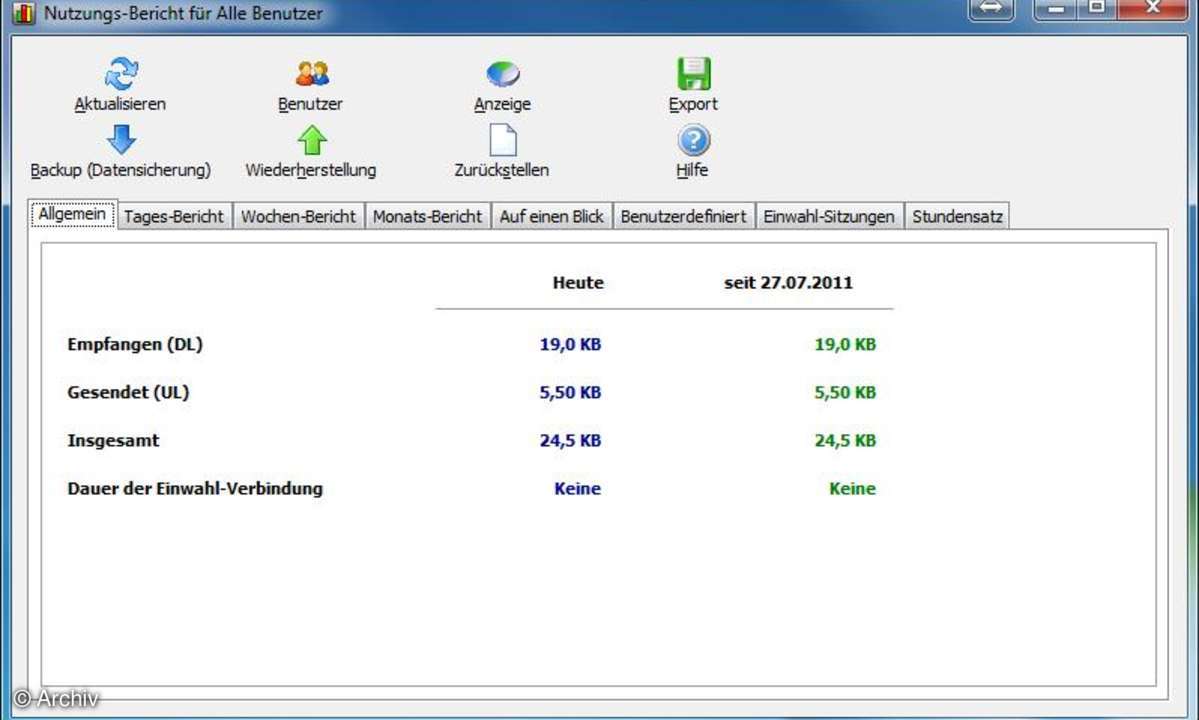Image resolution: width=1199 pixels, height=720 pixels.
Task: Click the Insgesamt row label
Action: (x=113, y=440)
